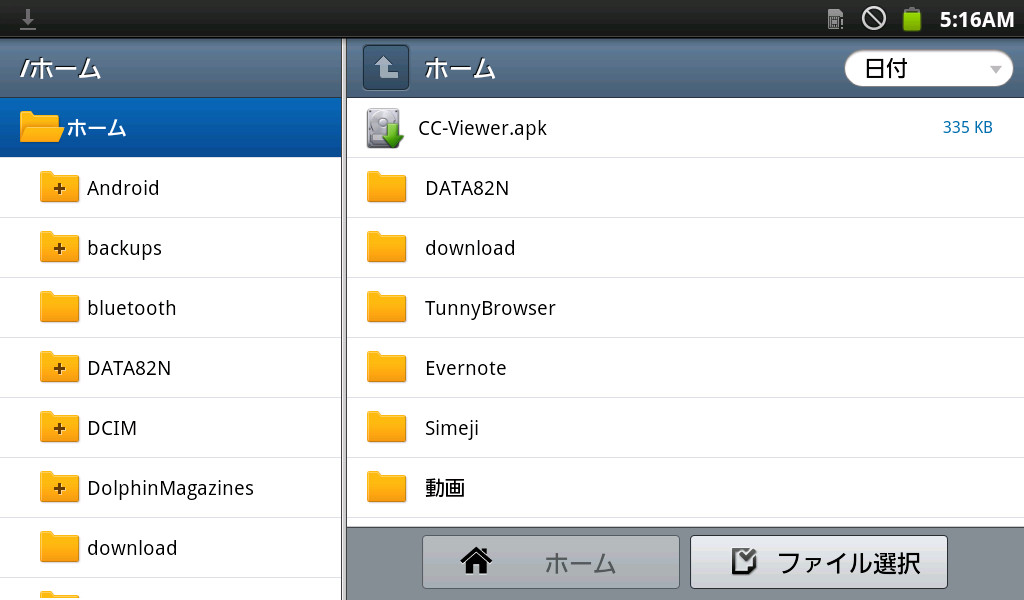Image resolution: width=1024 pixels, height=600 pixels.
Task: Open the TunnyBrowser folder icon
Action: (x=386, y=307)
